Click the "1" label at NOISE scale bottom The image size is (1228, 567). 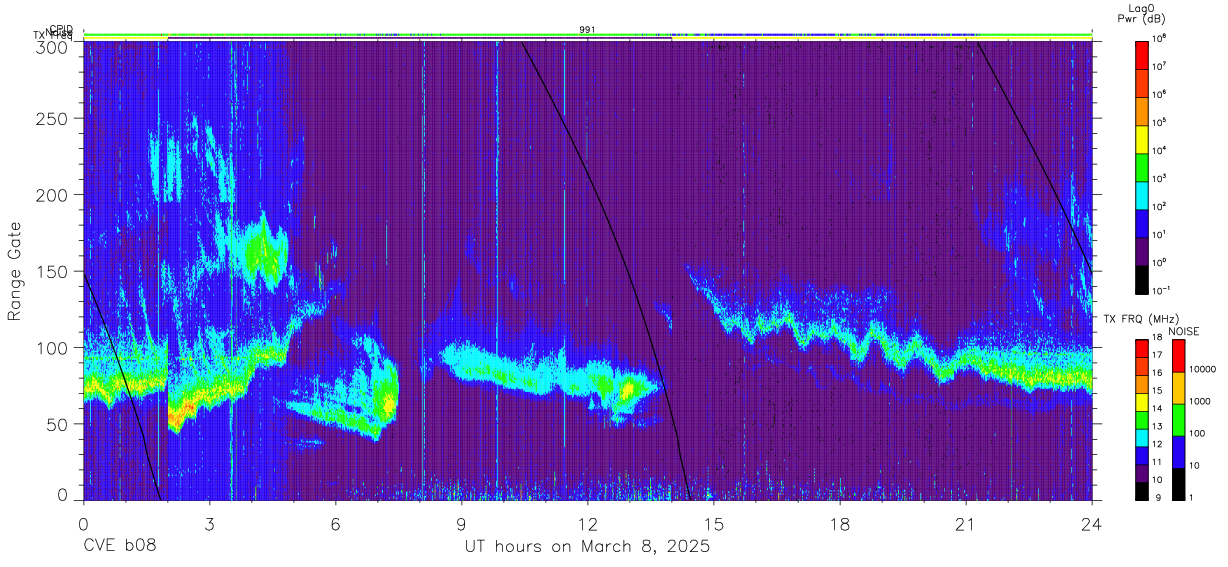pyautogui.click(x=1193, y=497)
